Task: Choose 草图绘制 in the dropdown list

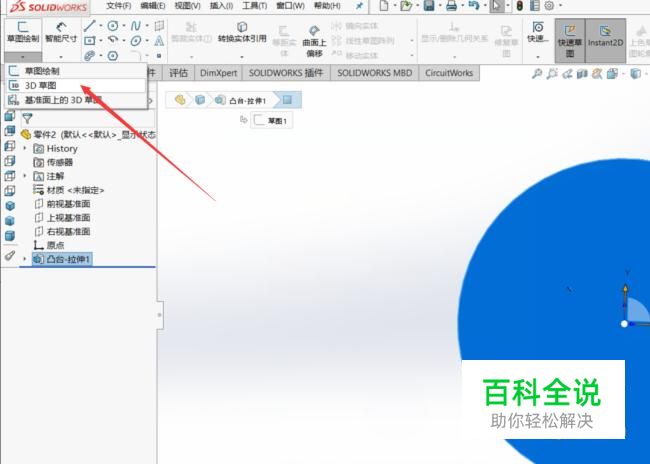Action: 76,71
